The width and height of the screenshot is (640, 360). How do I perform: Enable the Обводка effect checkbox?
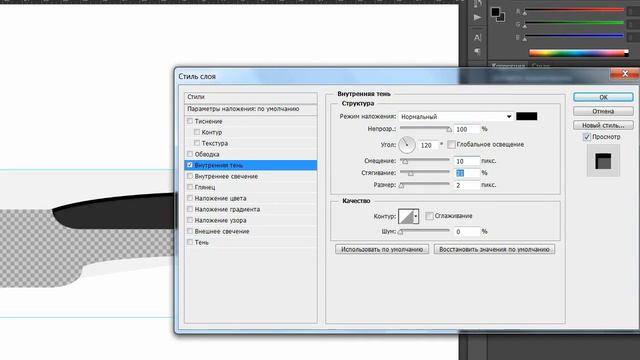[x=190, y=154]
